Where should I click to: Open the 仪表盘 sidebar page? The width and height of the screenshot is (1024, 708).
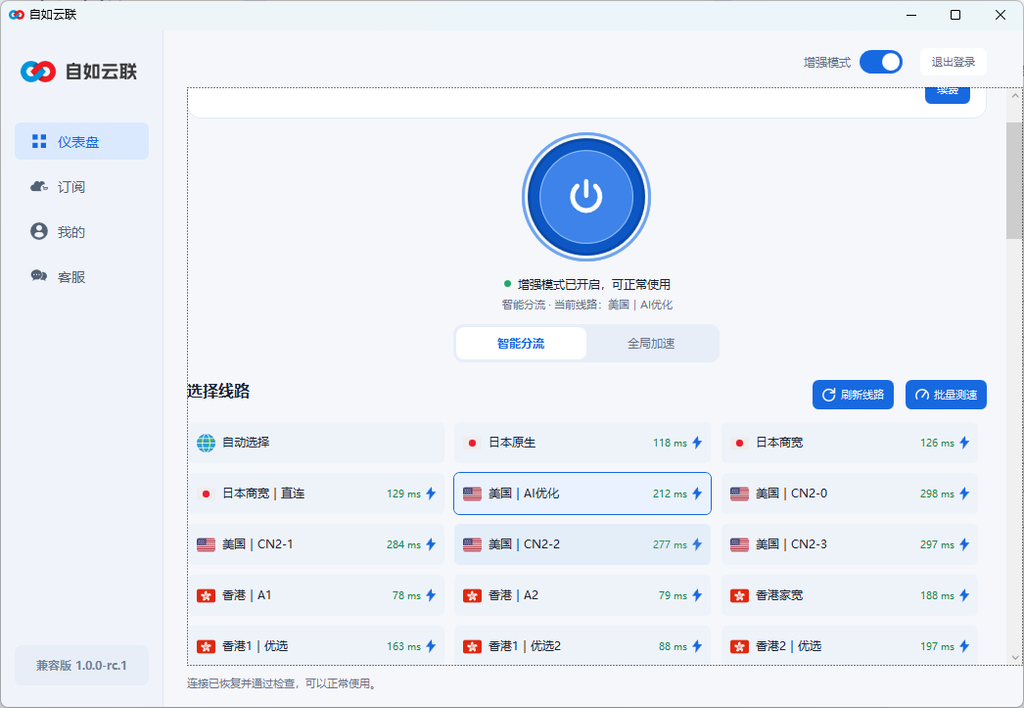click(x=82, y=141)
